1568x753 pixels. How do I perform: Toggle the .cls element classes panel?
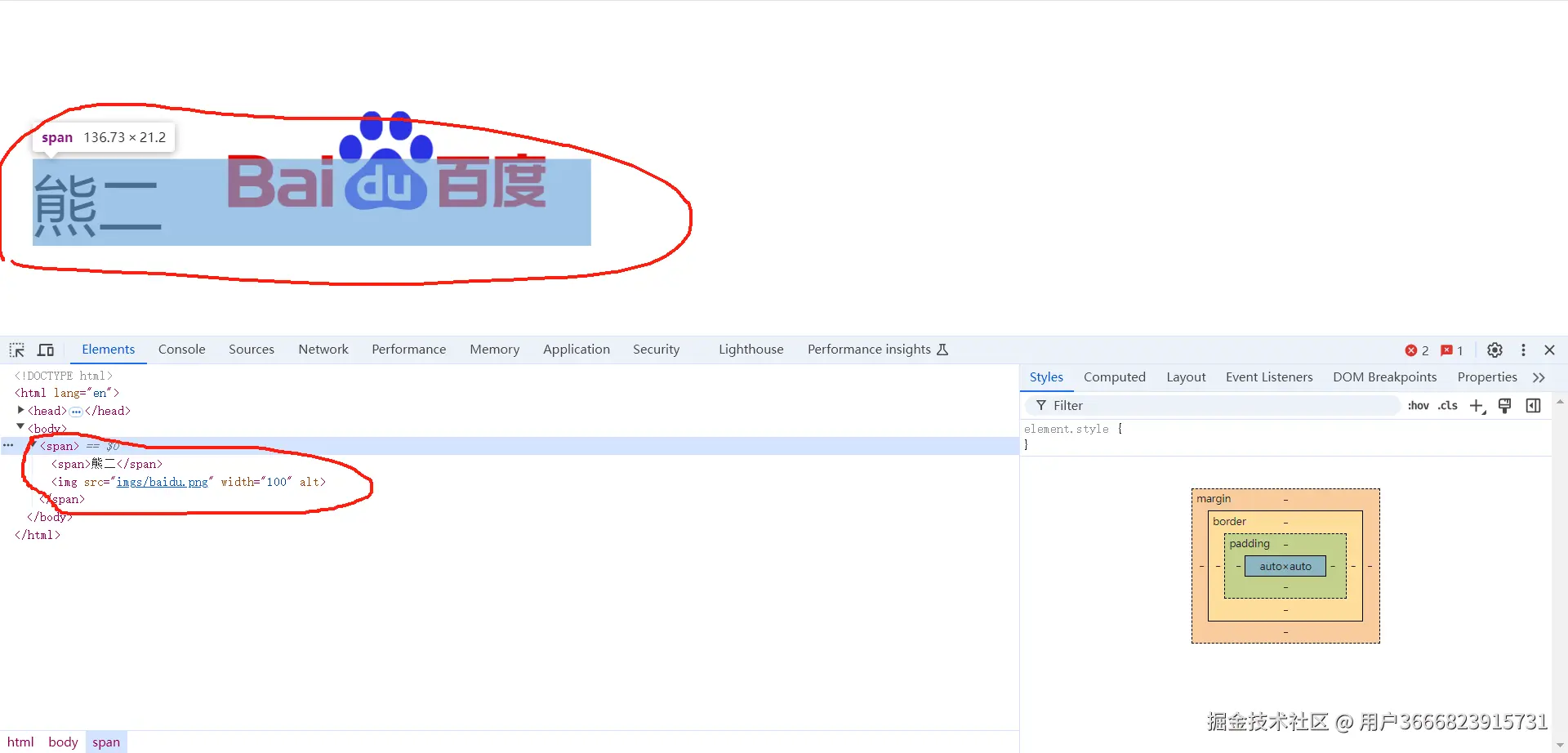[x=1448, y=406]
